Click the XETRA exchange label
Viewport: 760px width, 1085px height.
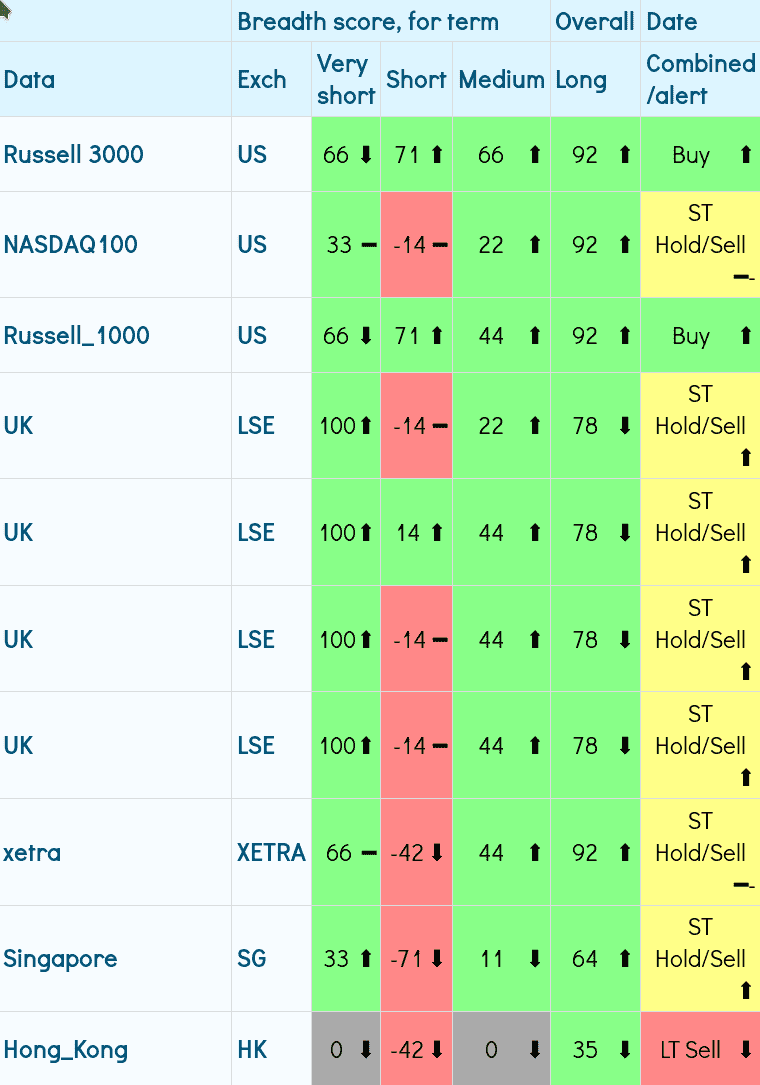[x=271, y=853]
